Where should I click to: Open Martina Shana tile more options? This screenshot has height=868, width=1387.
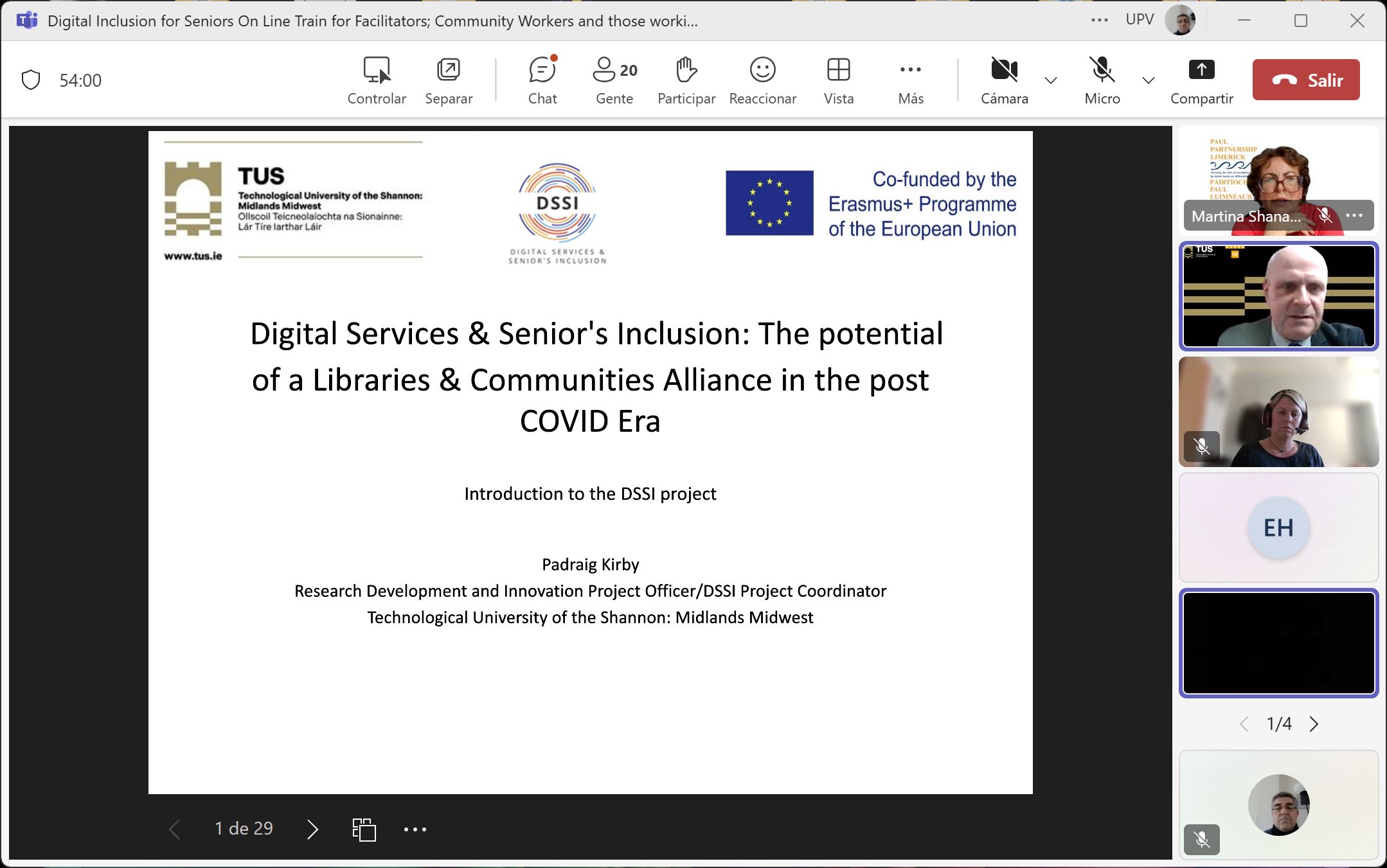click(x=1354, y=216)
